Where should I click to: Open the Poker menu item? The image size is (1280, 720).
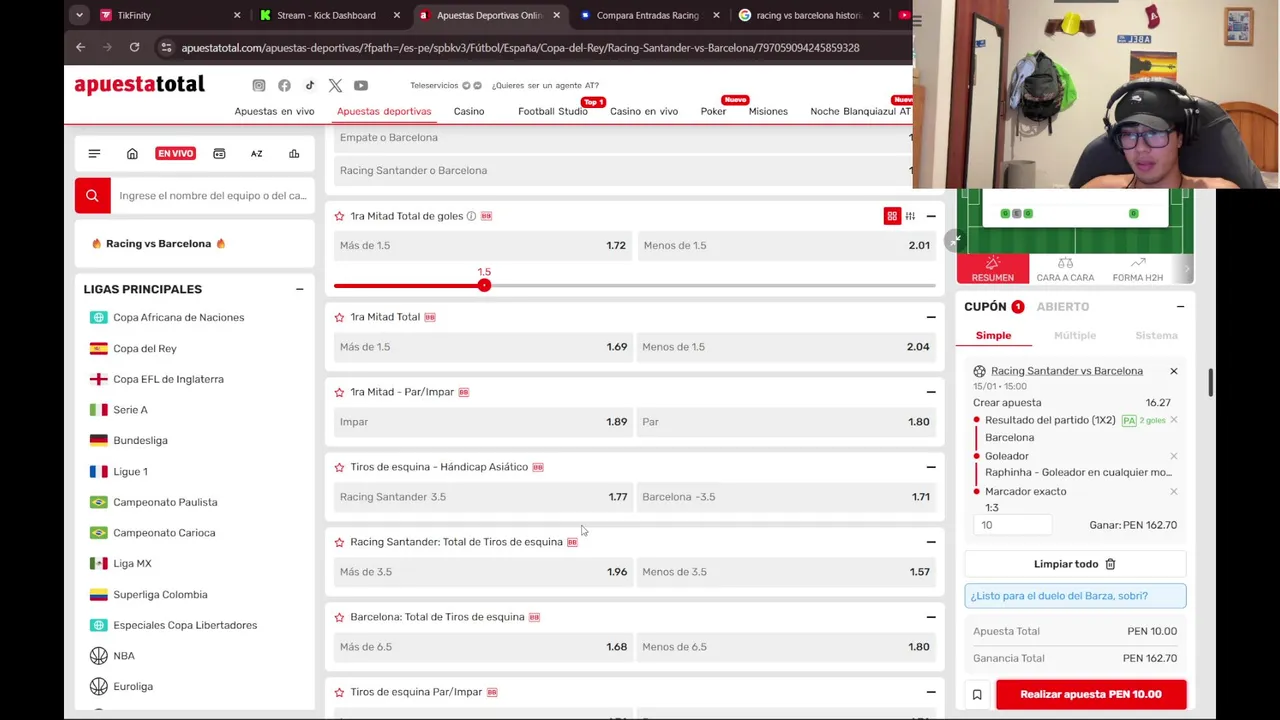point(713,111)
